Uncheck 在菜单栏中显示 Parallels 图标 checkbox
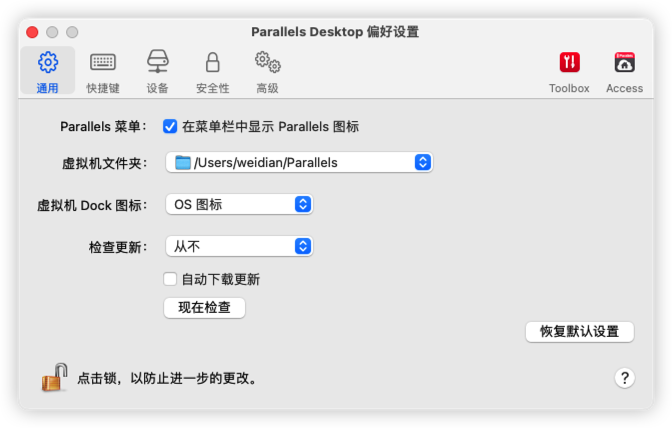Image resolution: width=672 pixels, height=428 pixels. coord(170,126)
